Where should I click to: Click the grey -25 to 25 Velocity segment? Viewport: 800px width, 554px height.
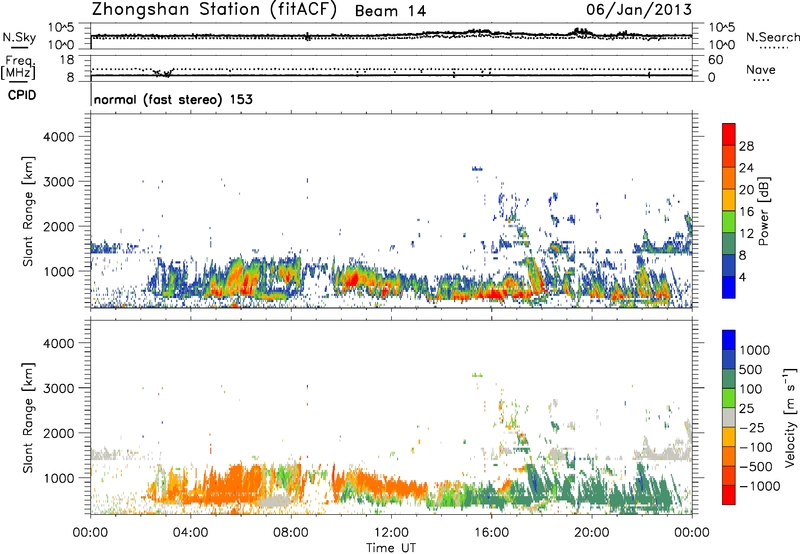pos(729,417)
